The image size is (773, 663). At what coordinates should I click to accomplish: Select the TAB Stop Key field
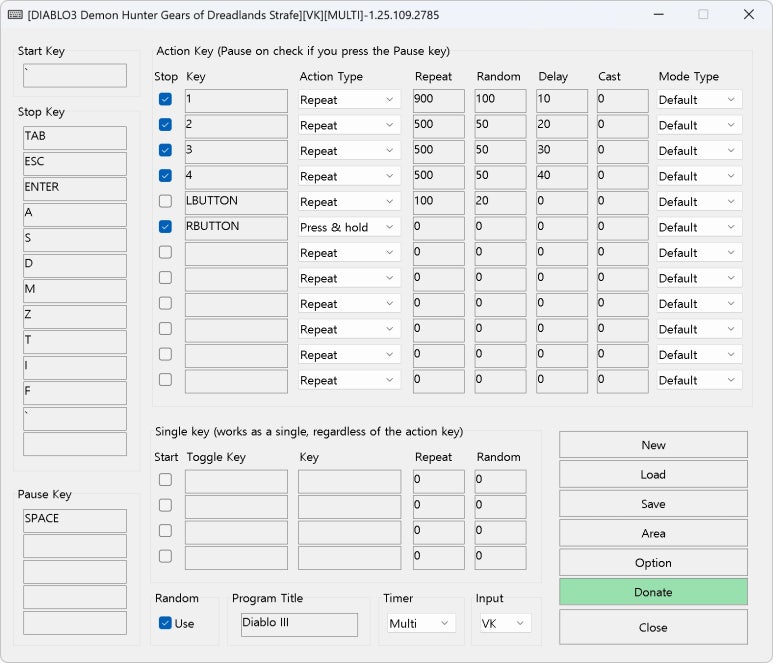click(75, 138)
